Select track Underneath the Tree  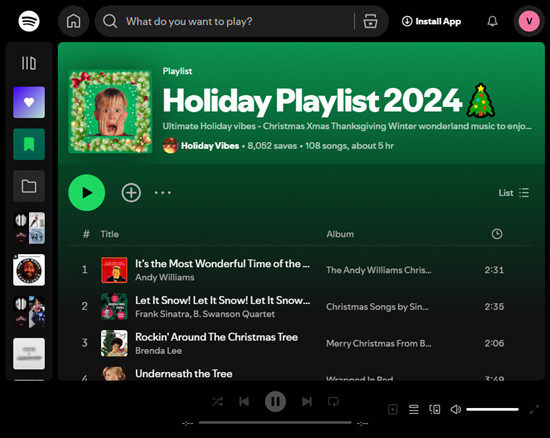point(184,373)
